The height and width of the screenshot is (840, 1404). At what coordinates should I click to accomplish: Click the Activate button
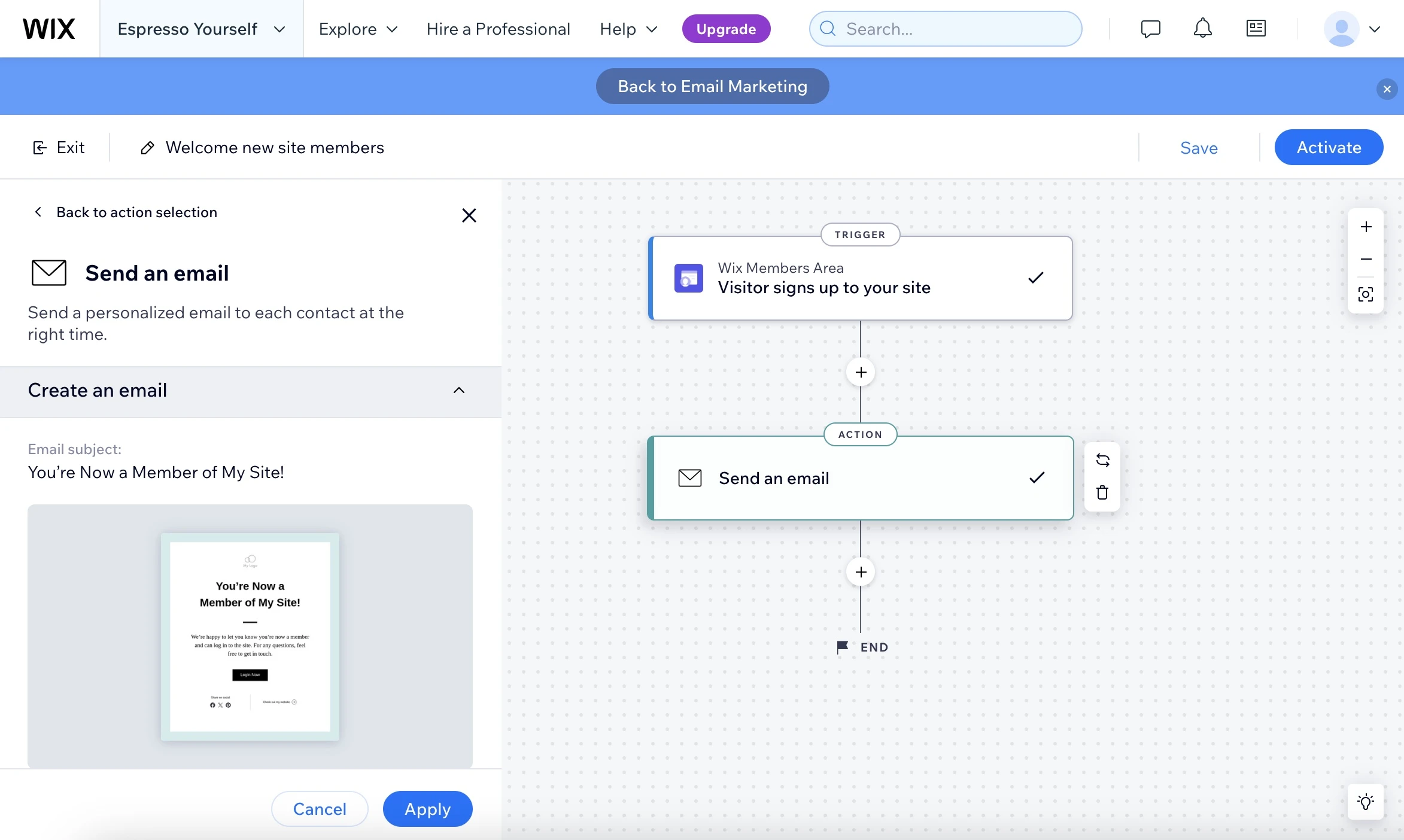[1329, 148]
